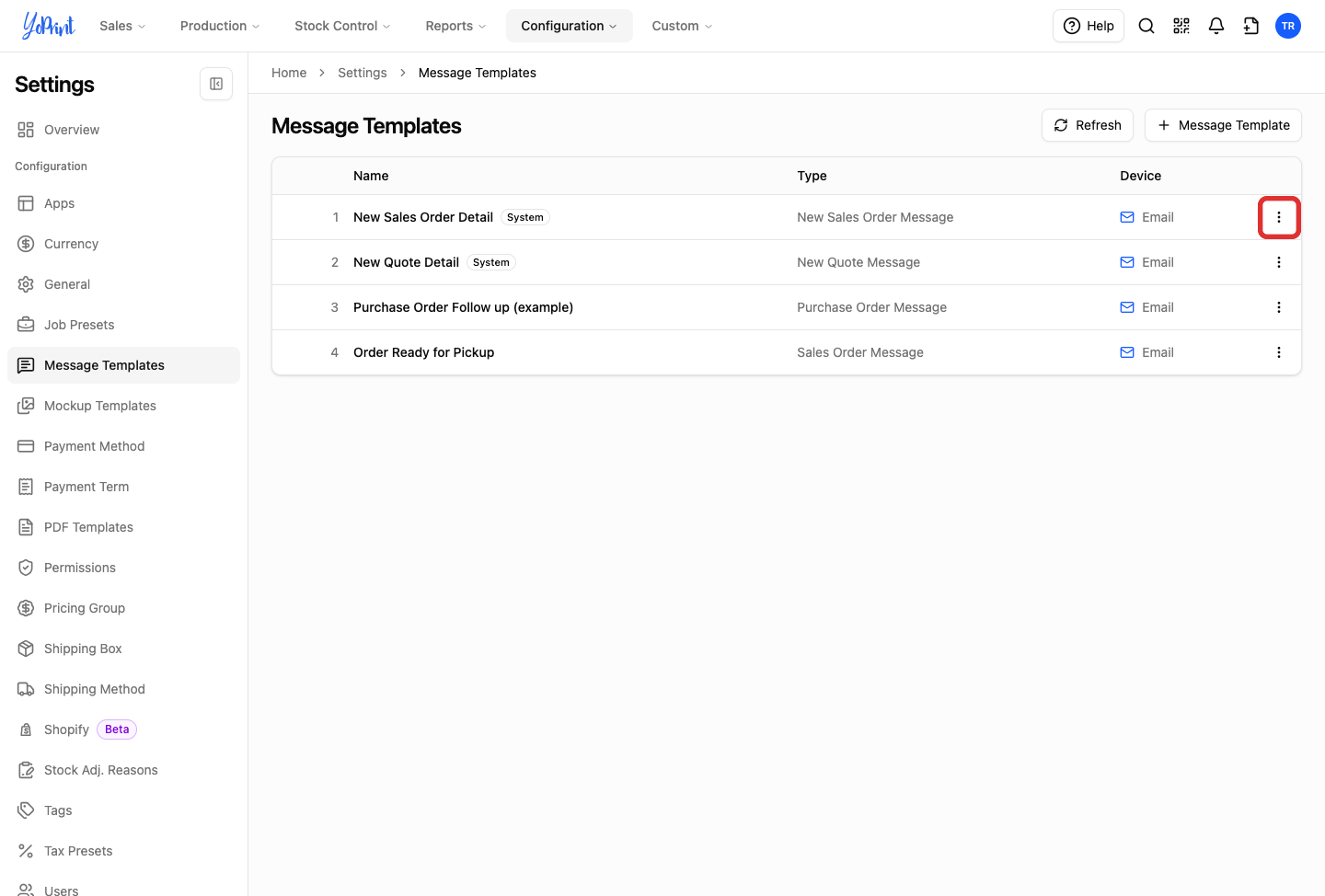Click the document export icon beside the bell

click(1251, 26)
